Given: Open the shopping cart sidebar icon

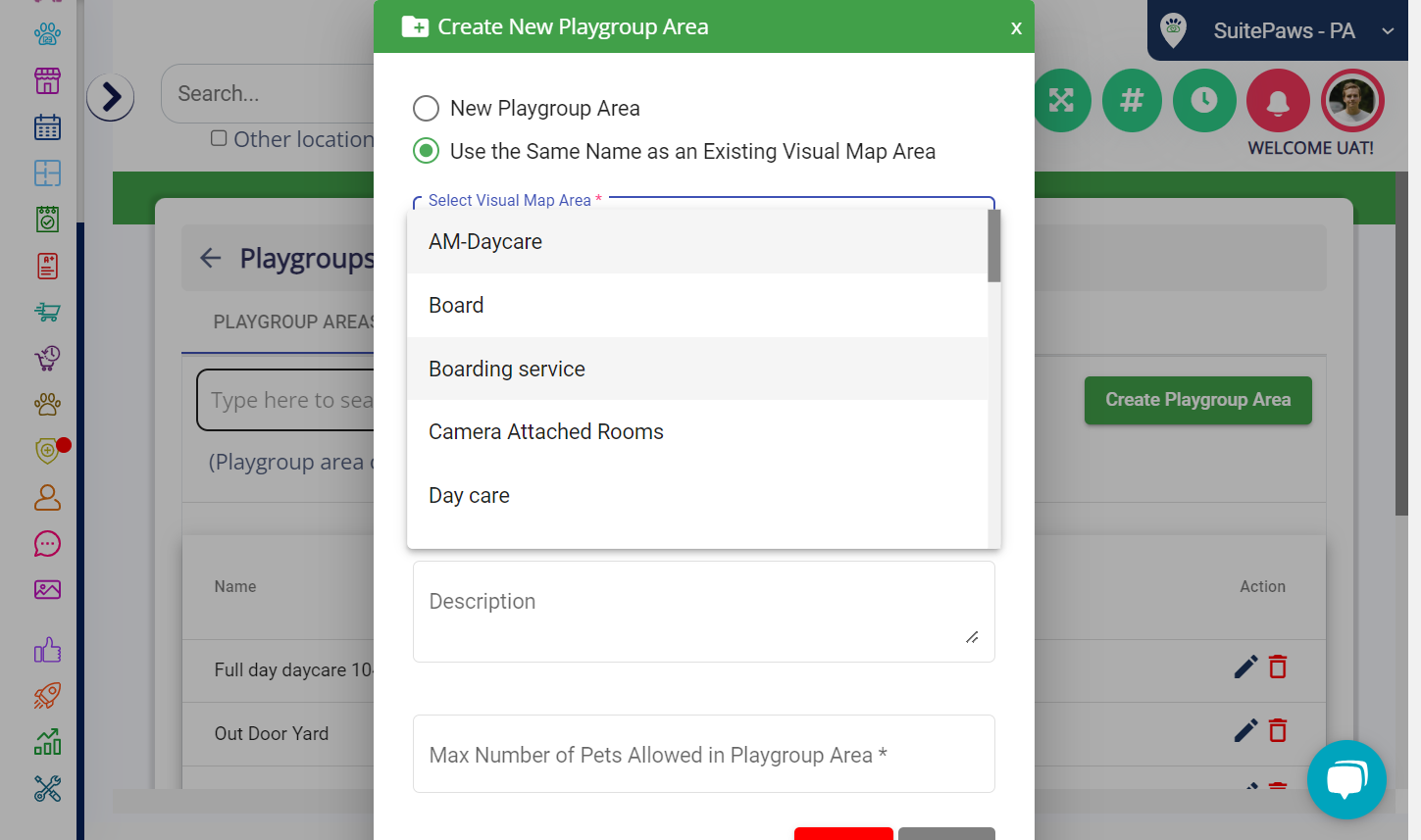Looking at the screenshot, I should [47, 312].
